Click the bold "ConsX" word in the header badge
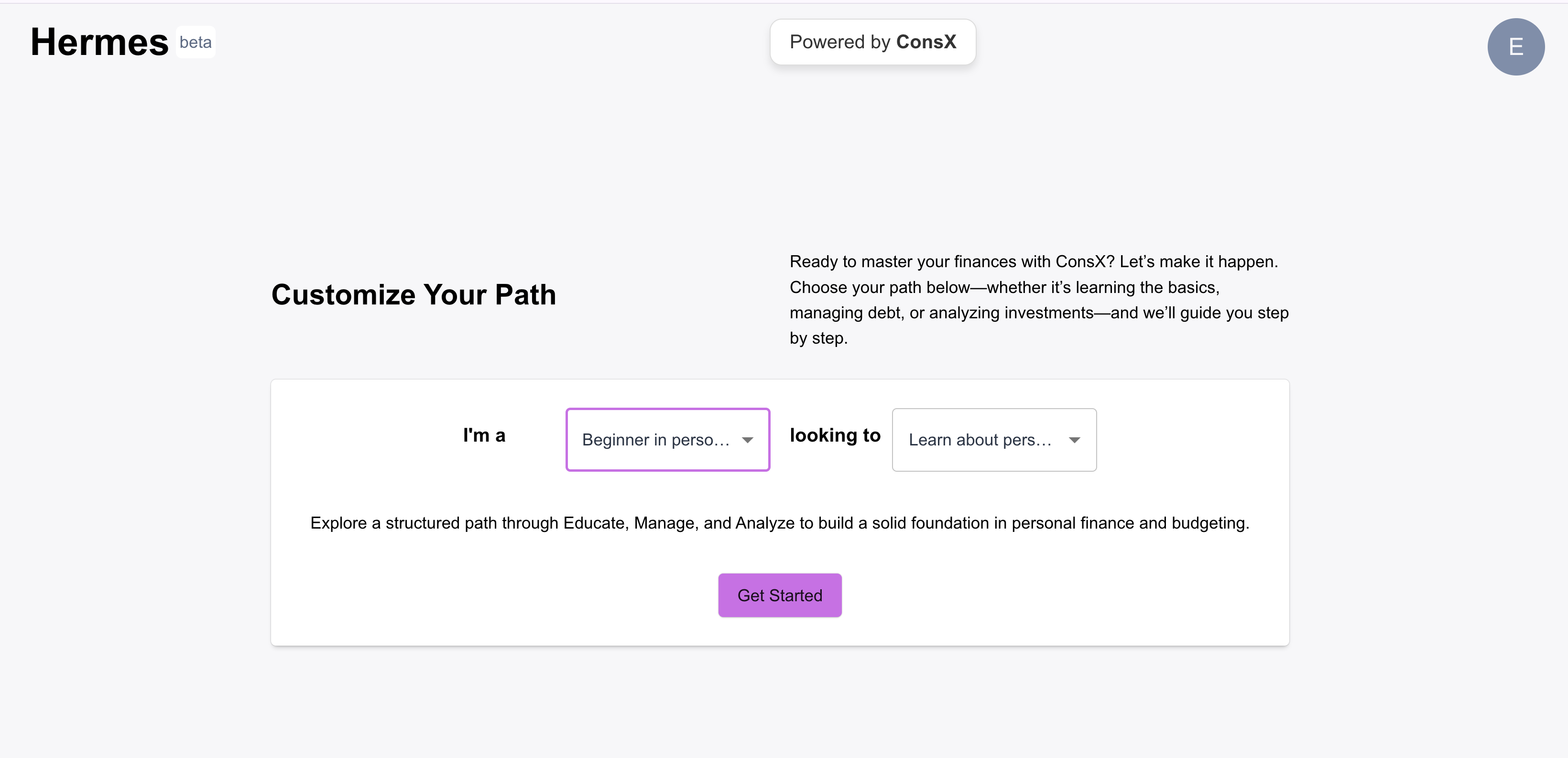 pos(926,42)
